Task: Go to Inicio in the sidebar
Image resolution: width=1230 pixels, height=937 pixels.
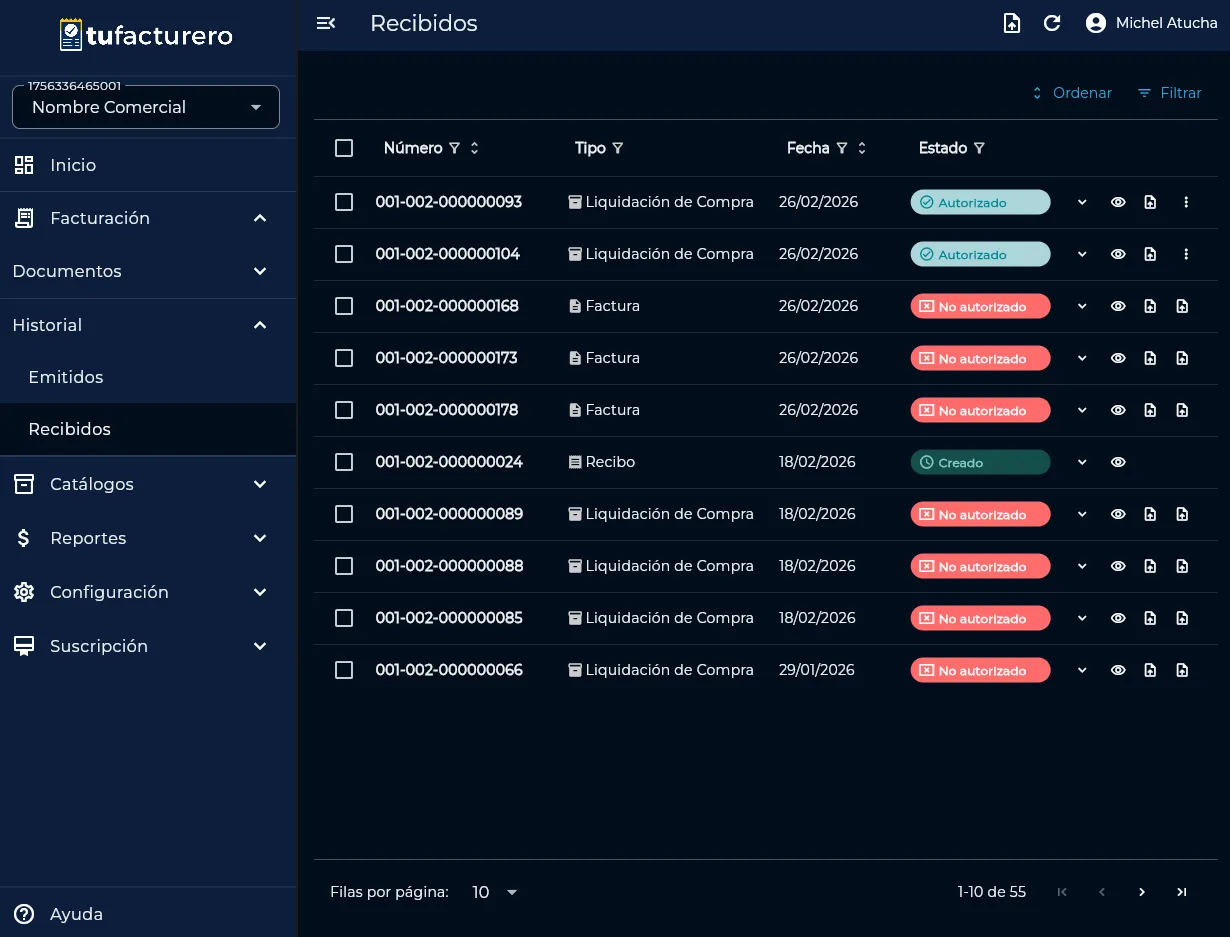Action: (73, 165)
